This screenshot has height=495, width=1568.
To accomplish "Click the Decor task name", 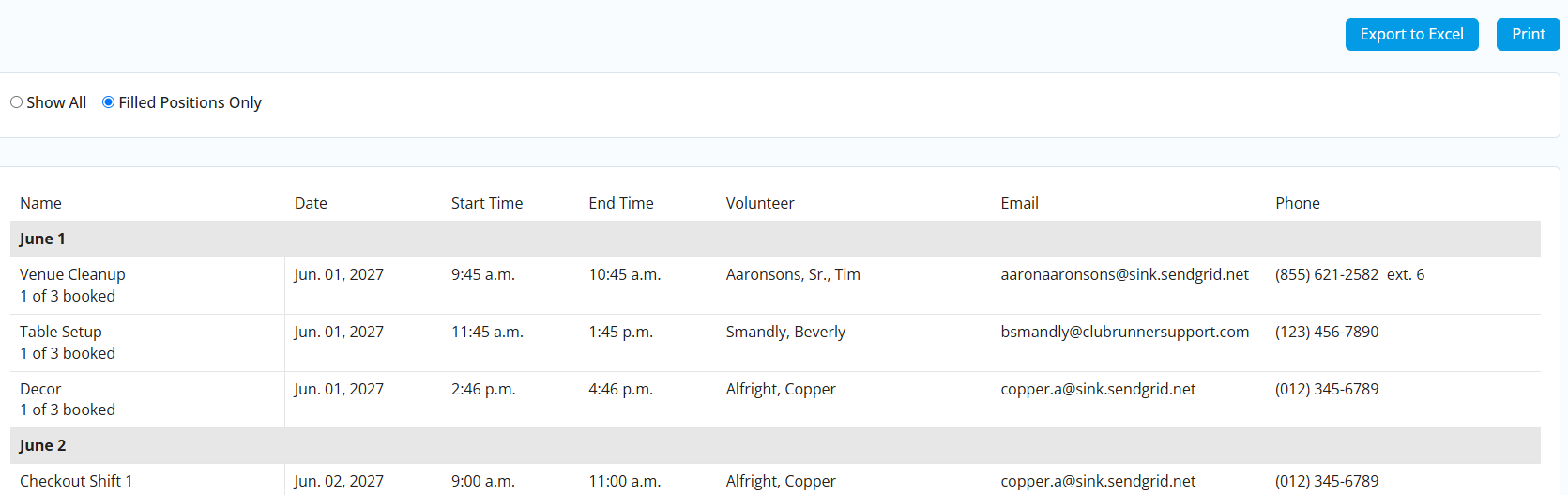I will pos(40,389).
